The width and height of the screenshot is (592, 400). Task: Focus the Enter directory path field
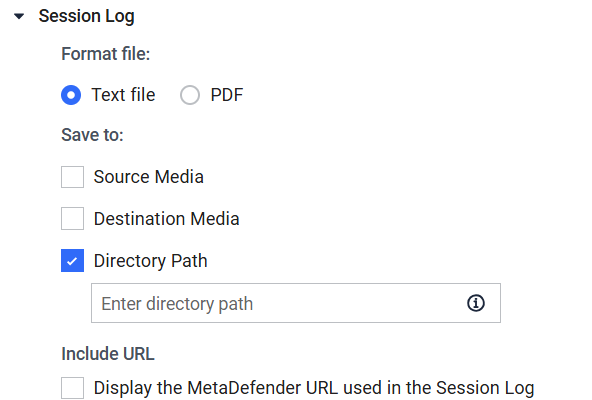pyautogui.click(x=296, y=303)
